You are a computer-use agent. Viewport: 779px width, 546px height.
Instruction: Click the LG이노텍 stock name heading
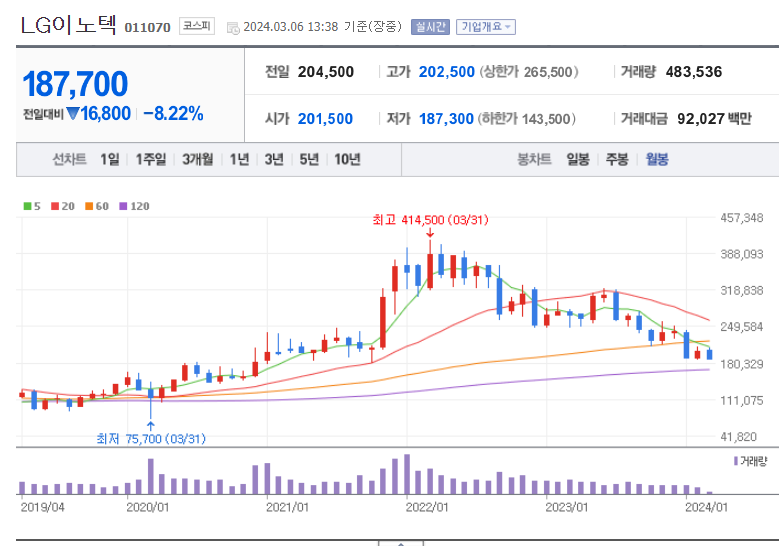tap(69, 25)
